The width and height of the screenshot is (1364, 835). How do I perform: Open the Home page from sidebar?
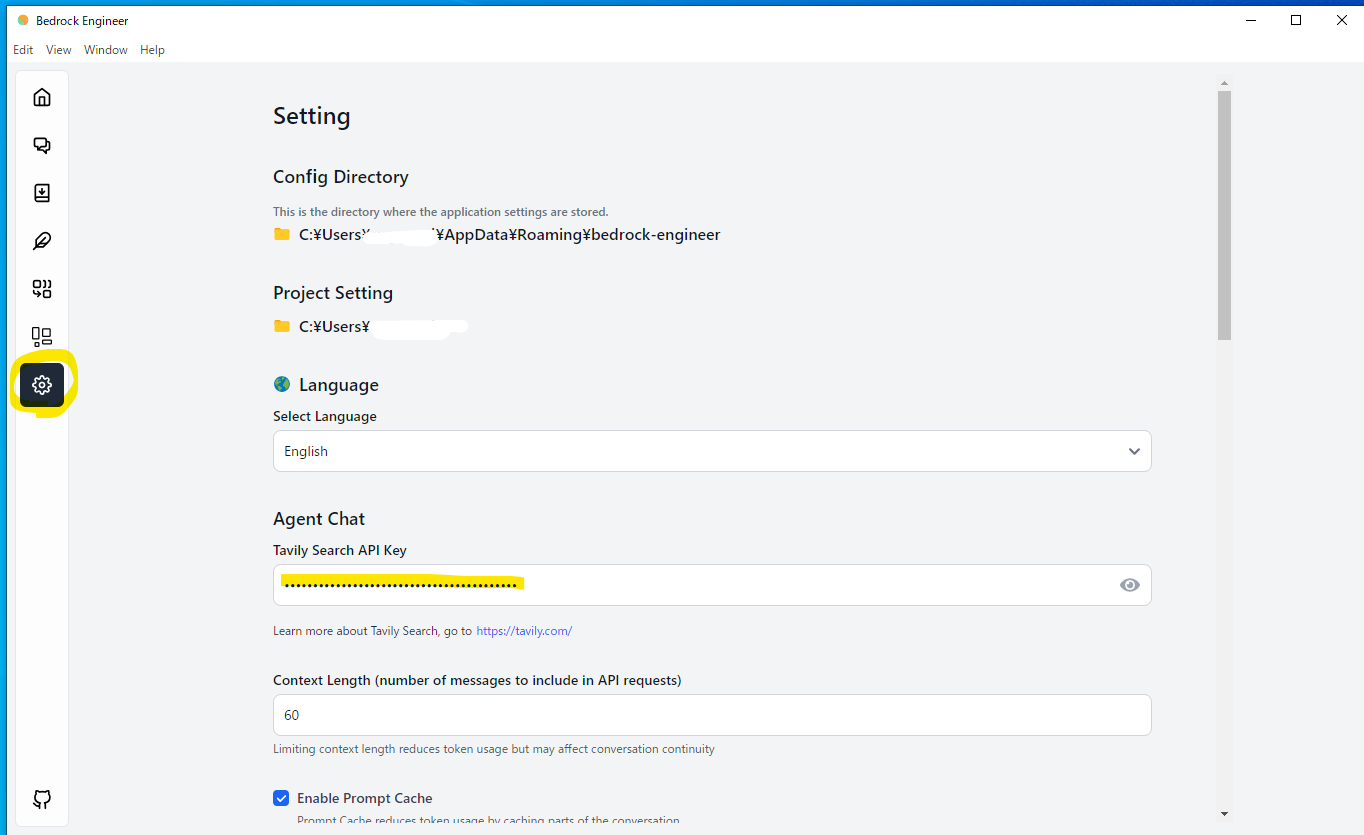tap(42, 97)
